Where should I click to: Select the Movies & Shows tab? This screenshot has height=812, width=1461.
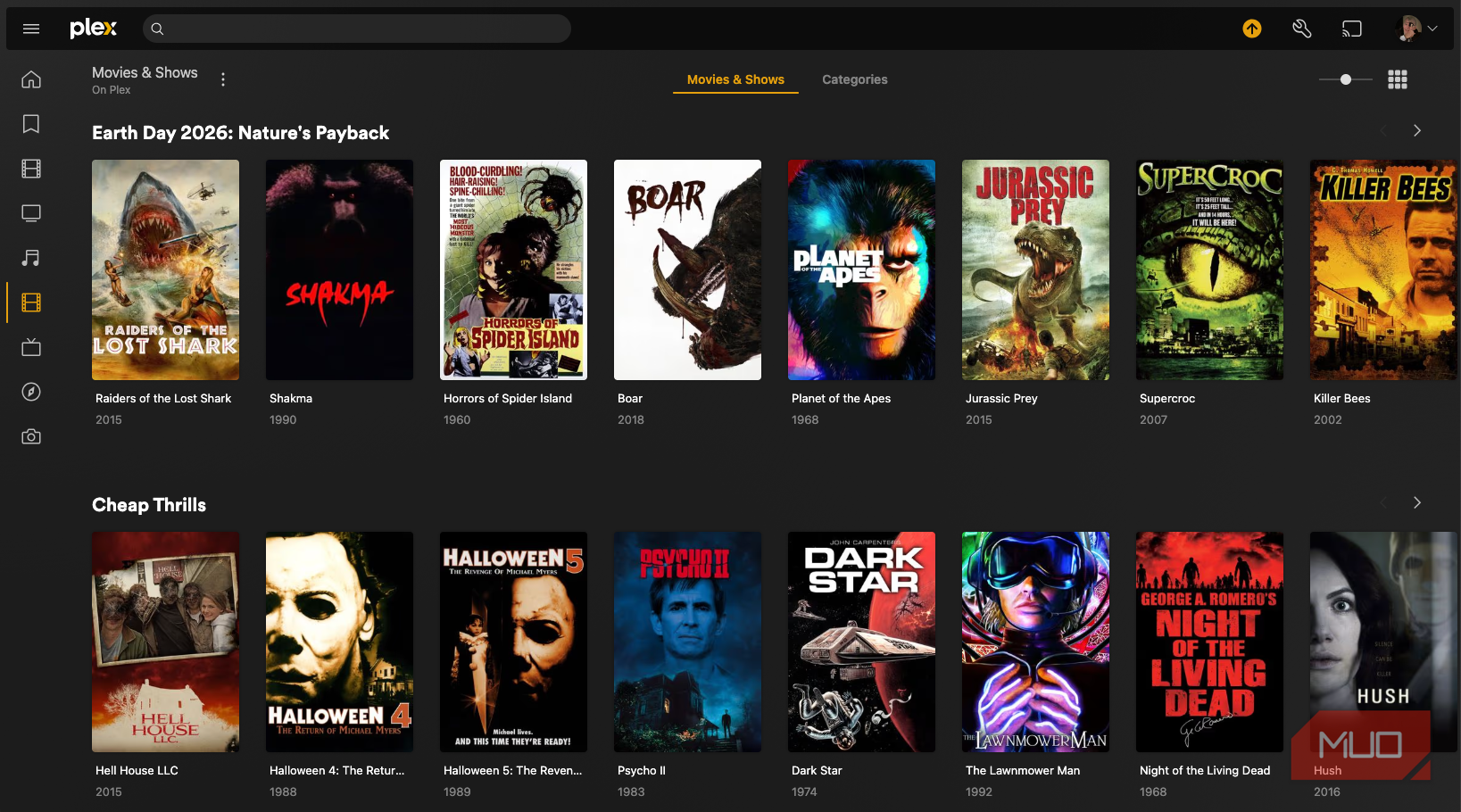click(x=735, y=79)
